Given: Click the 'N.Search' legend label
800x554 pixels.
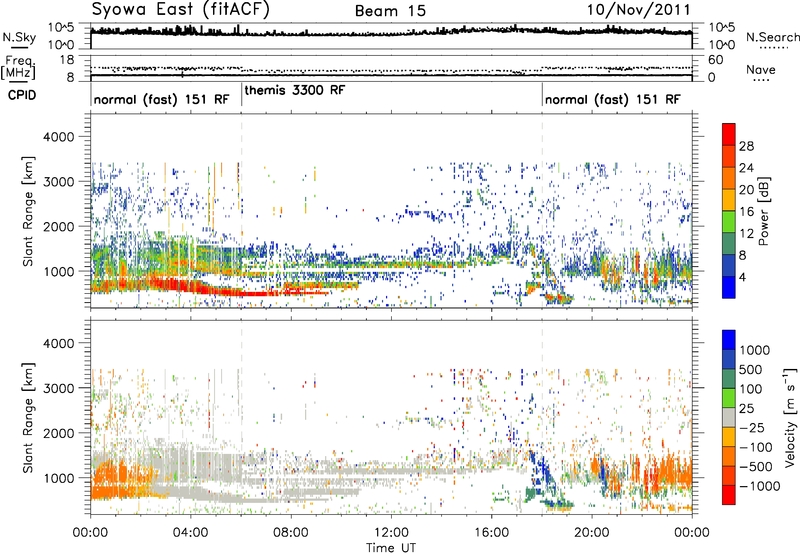Looking at the screenshot, I should (x=773, y=37).
